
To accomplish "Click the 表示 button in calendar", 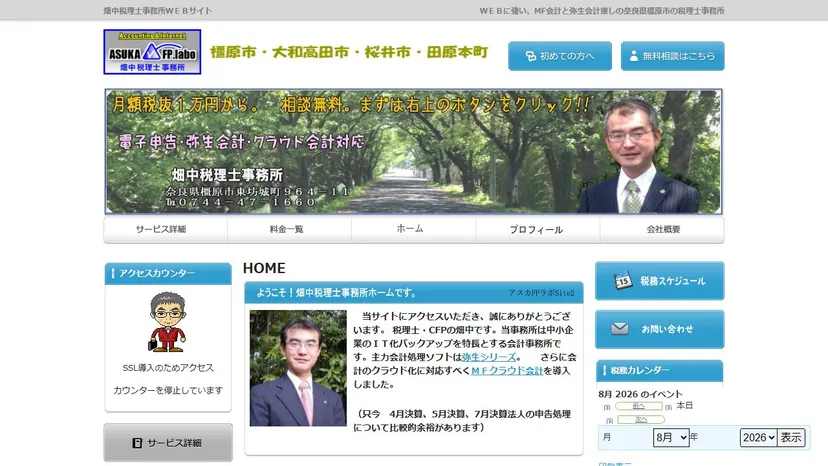I will point(791,437).
